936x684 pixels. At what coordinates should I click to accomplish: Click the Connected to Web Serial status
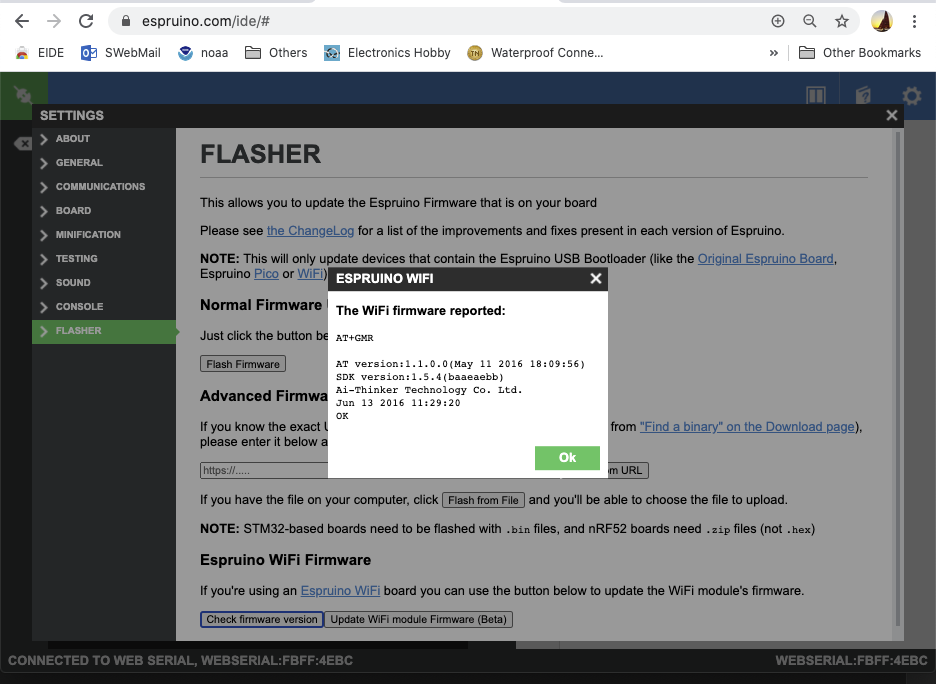click(180, 661)
